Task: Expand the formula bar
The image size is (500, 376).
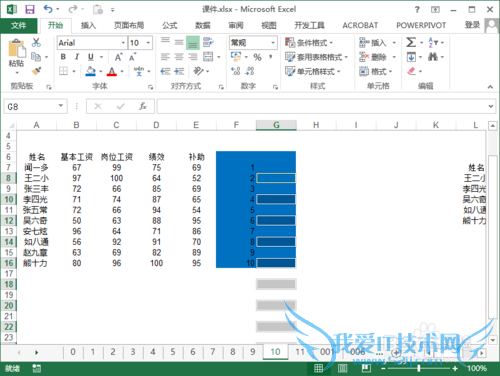Action: point(491,106)
